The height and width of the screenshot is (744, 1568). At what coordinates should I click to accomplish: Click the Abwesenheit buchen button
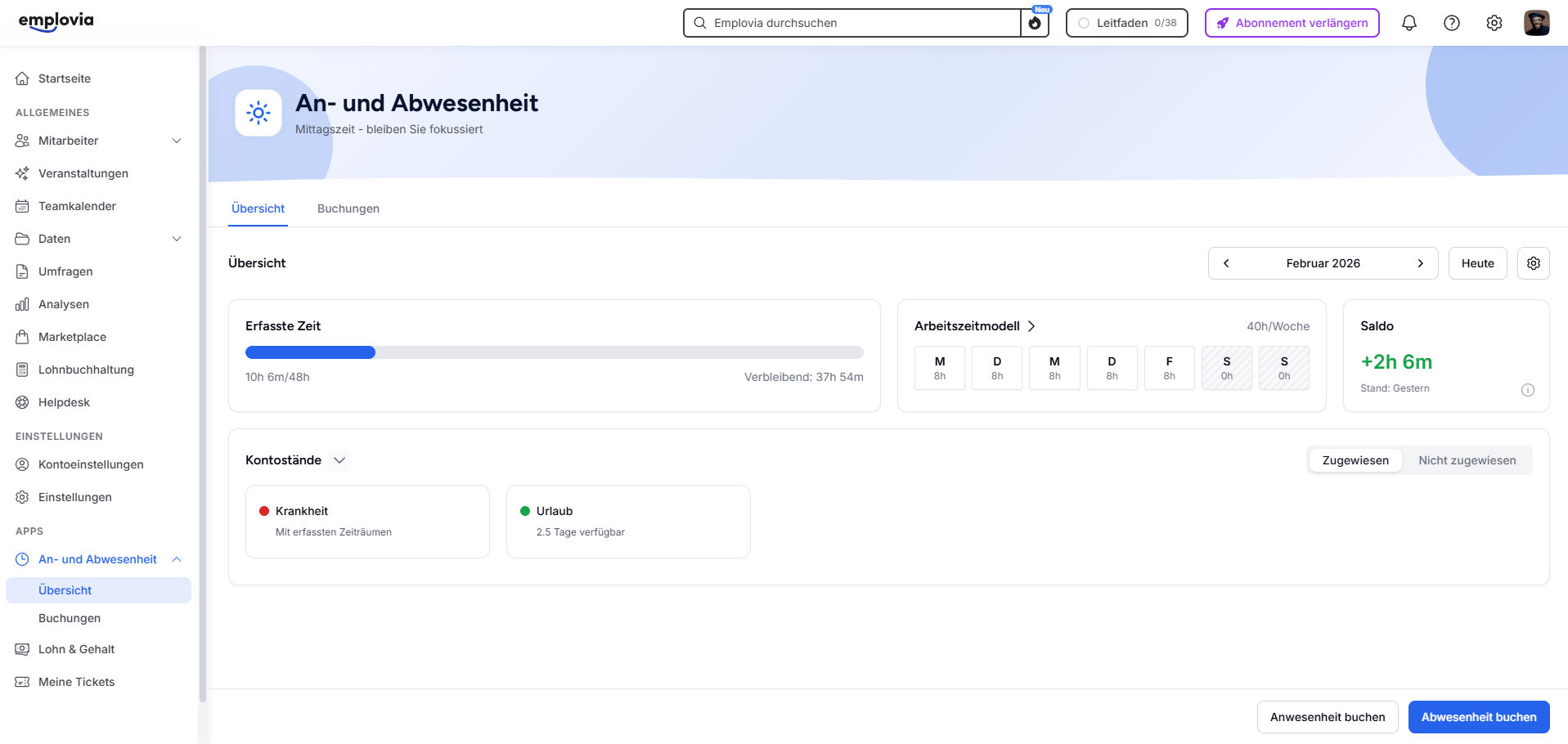tap(1479, 717)
